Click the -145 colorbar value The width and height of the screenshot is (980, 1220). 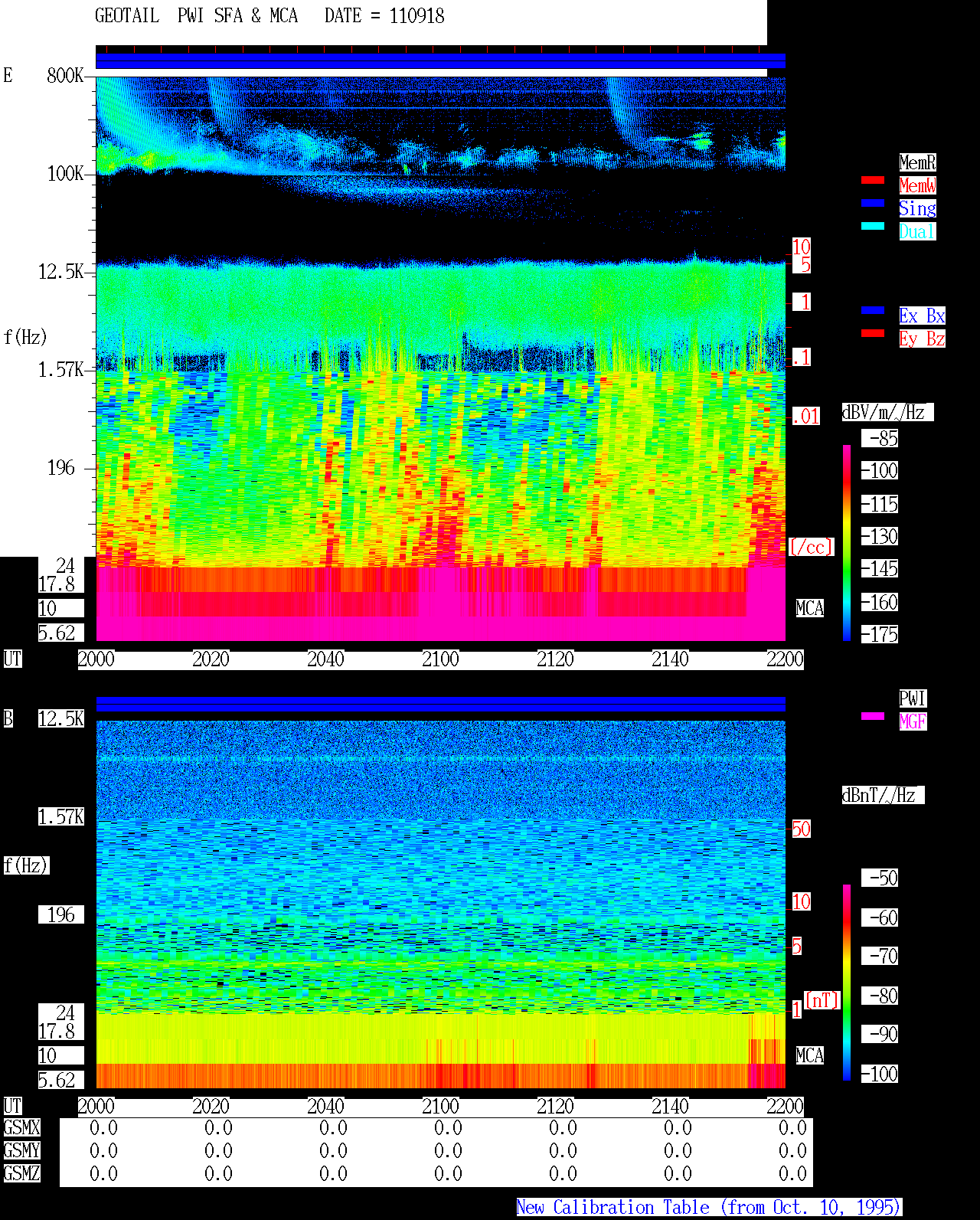(880, 568)
